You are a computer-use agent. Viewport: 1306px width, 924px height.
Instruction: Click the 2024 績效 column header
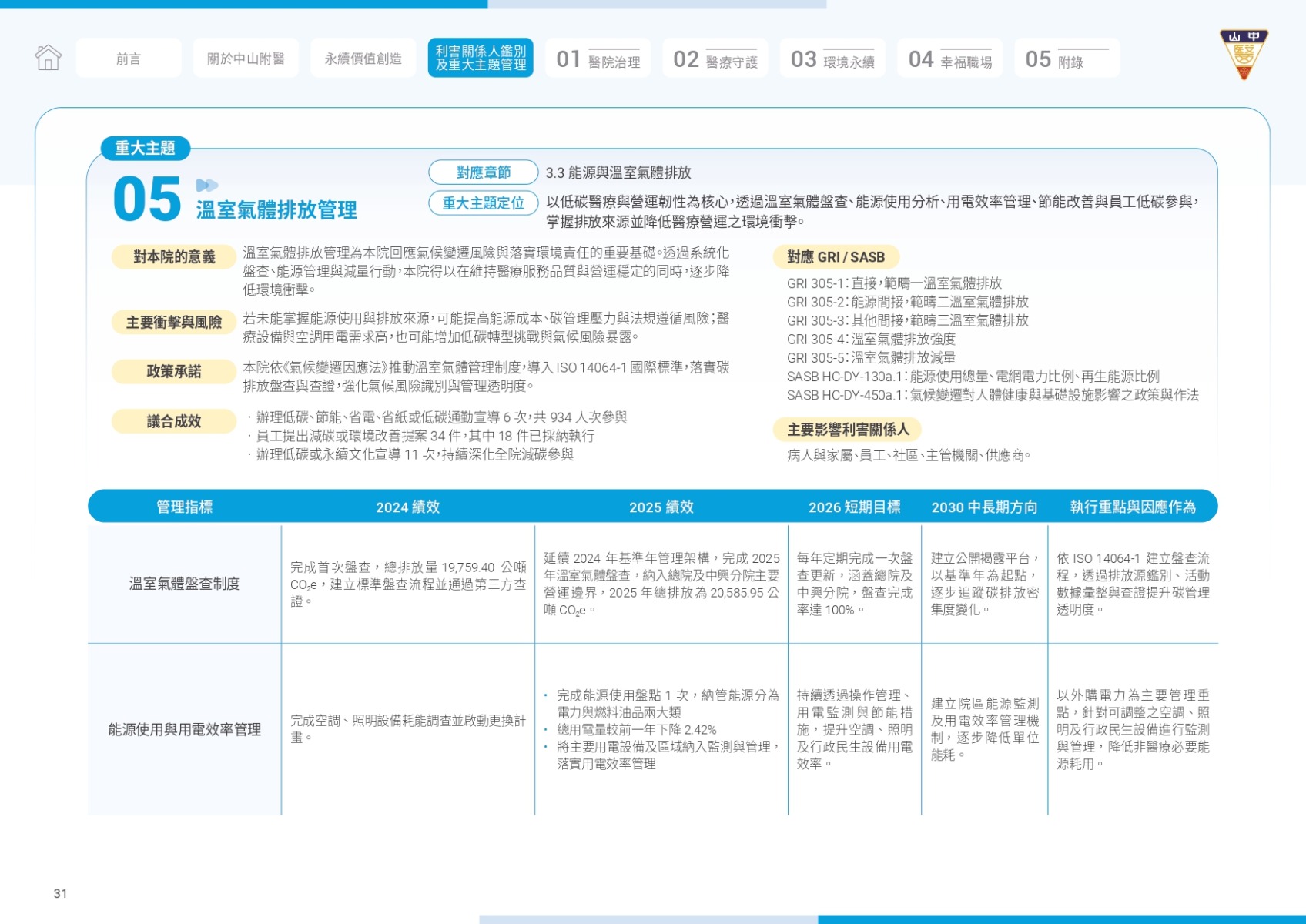(408, 507)
